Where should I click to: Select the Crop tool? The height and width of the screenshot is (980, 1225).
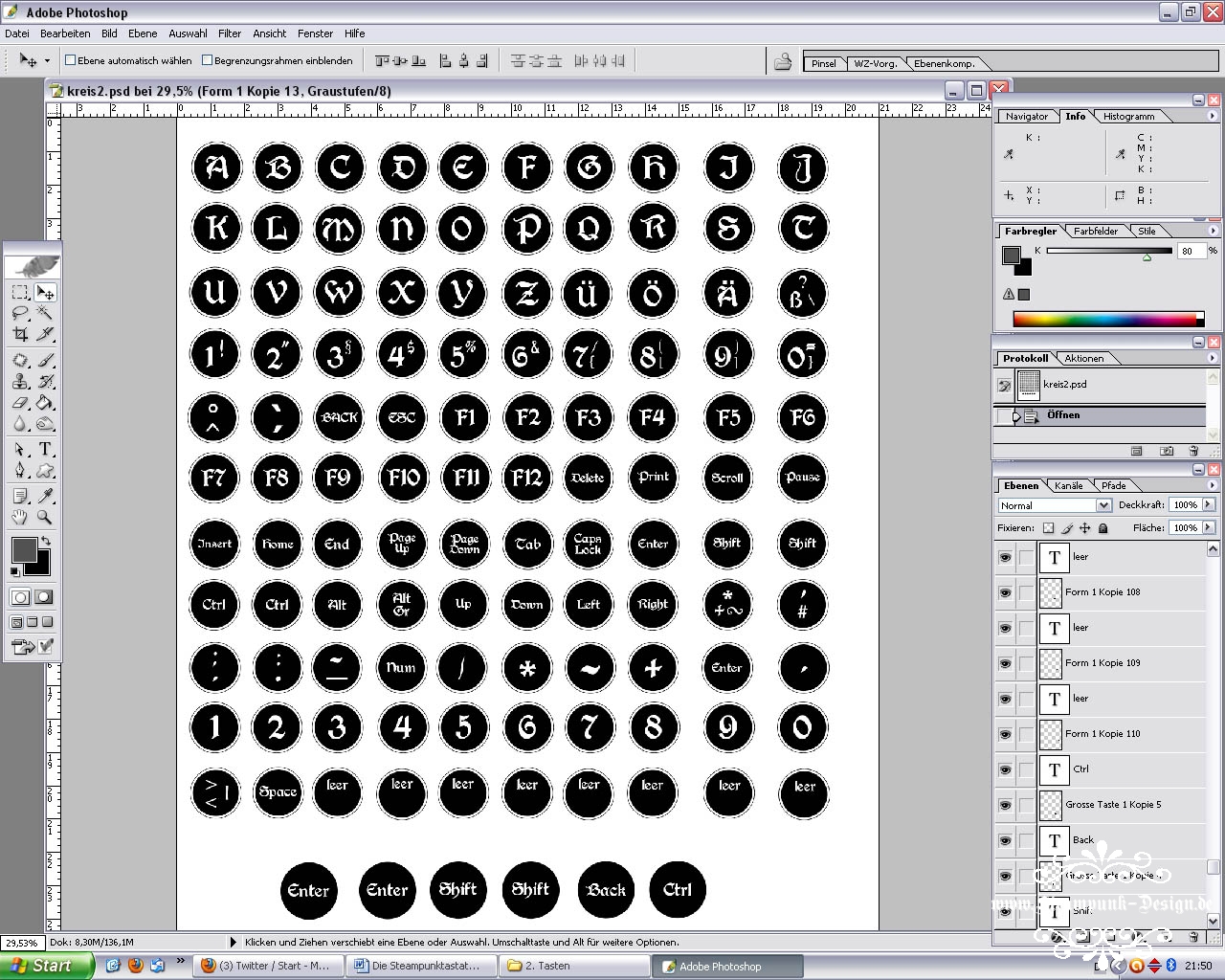pos(20,334)
